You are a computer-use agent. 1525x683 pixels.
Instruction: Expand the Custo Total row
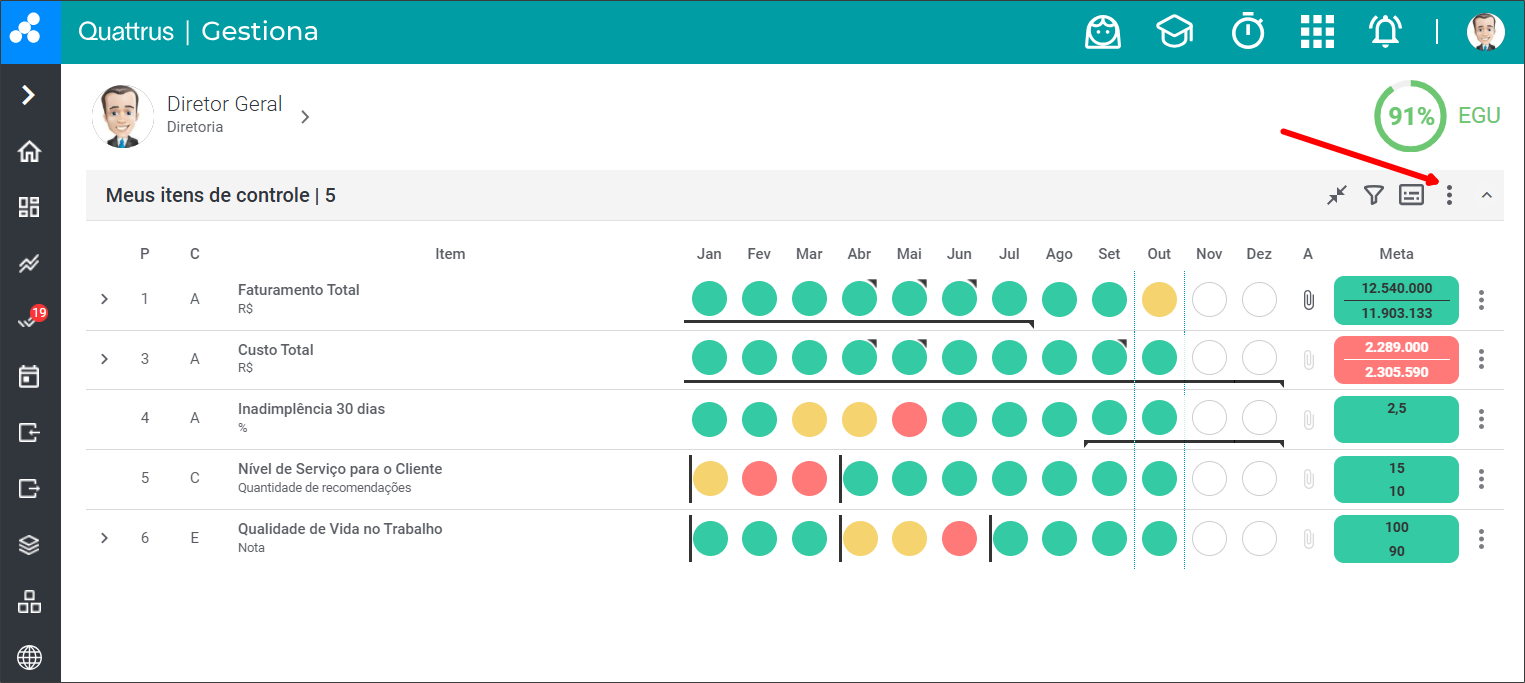pos(104,358)
